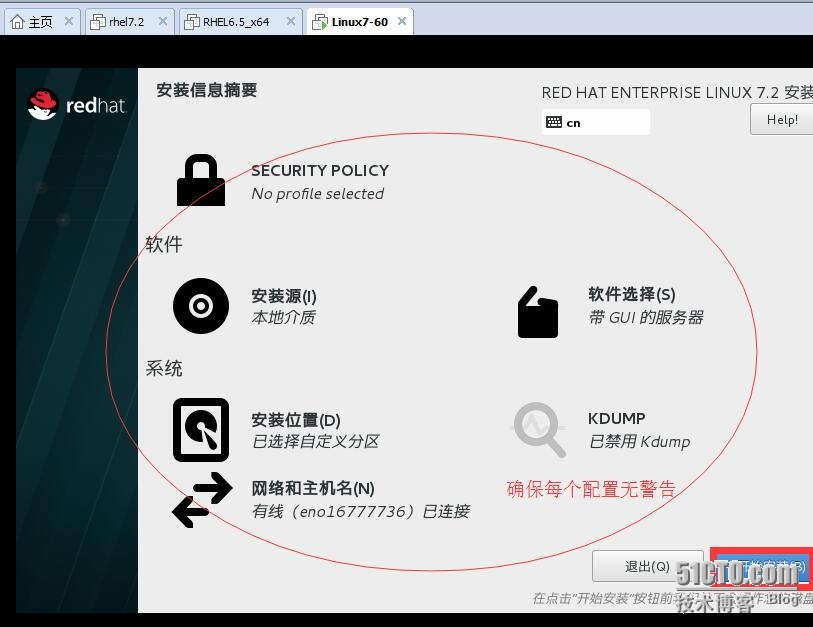
Task: Click the running VM icon on Linux7-60 tab
Action: [x=319, y=22]
